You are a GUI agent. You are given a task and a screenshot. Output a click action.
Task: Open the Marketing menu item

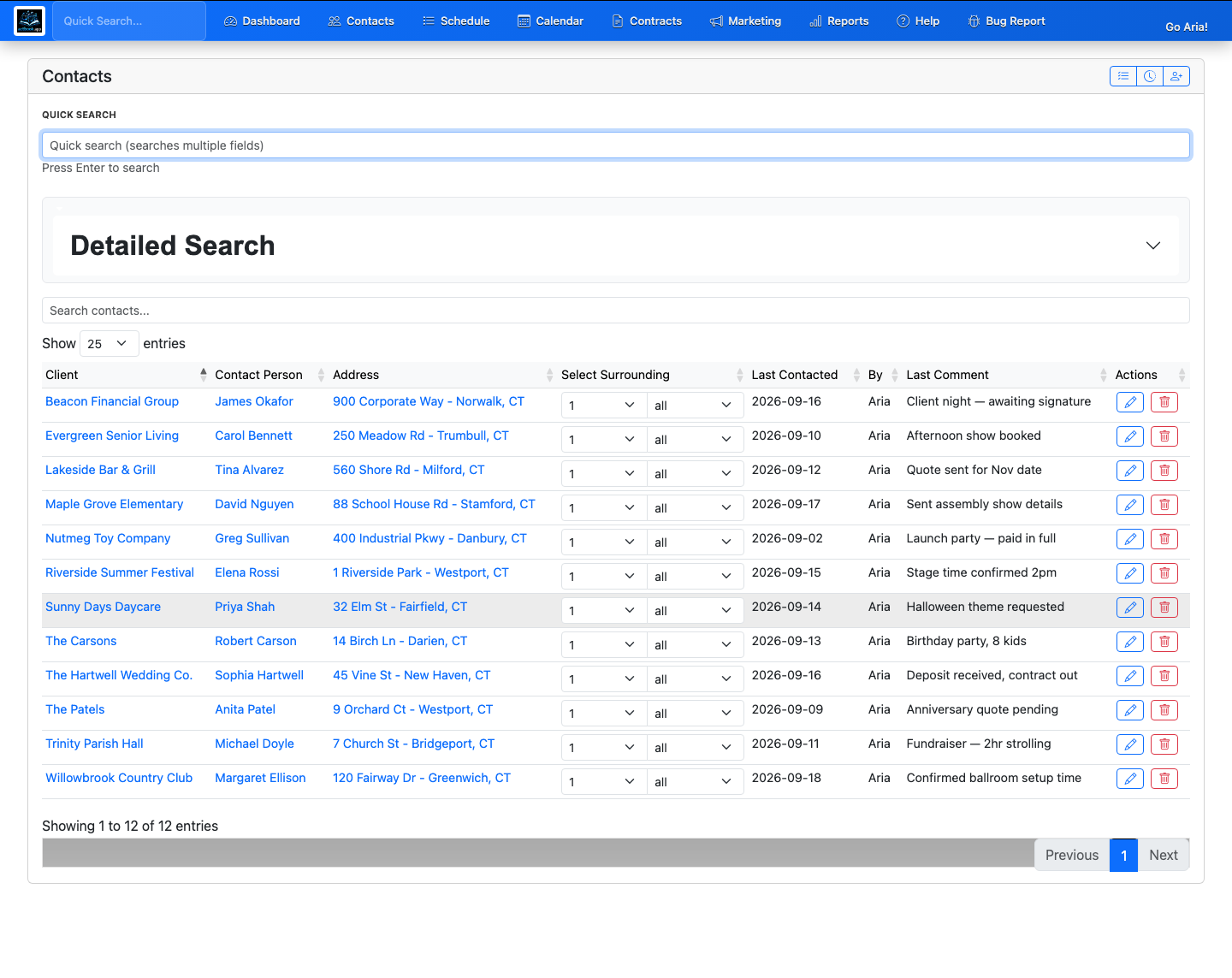[x=745, y=21]
